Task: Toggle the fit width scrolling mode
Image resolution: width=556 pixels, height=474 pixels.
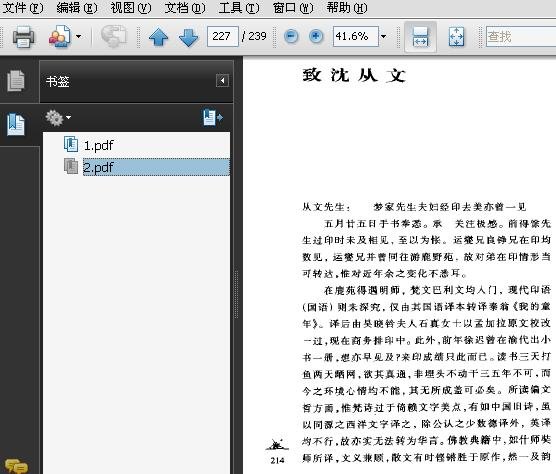Action: (420, 37)
